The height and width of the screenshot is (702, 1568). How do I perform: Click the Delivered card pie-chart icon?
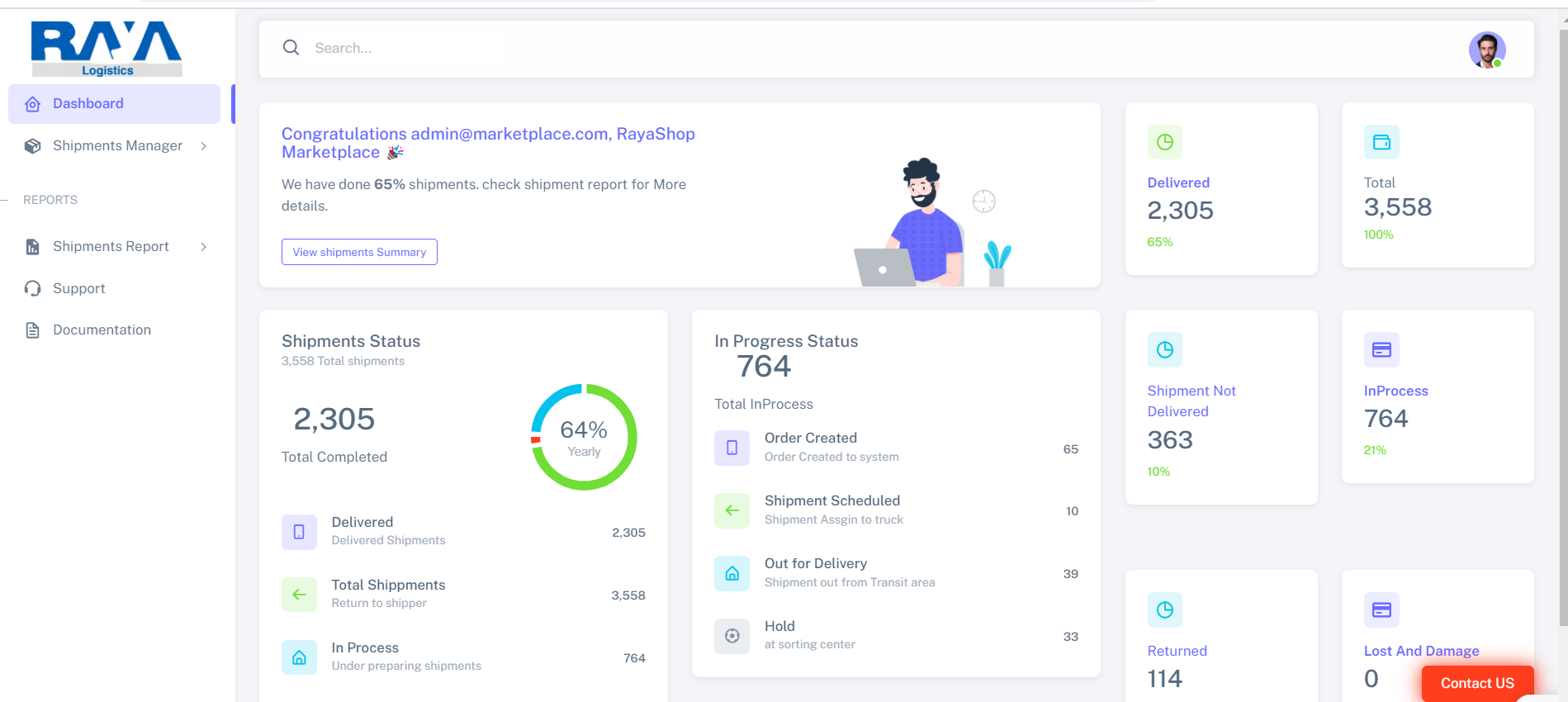pyautogui.click(x=1164, y=142)
